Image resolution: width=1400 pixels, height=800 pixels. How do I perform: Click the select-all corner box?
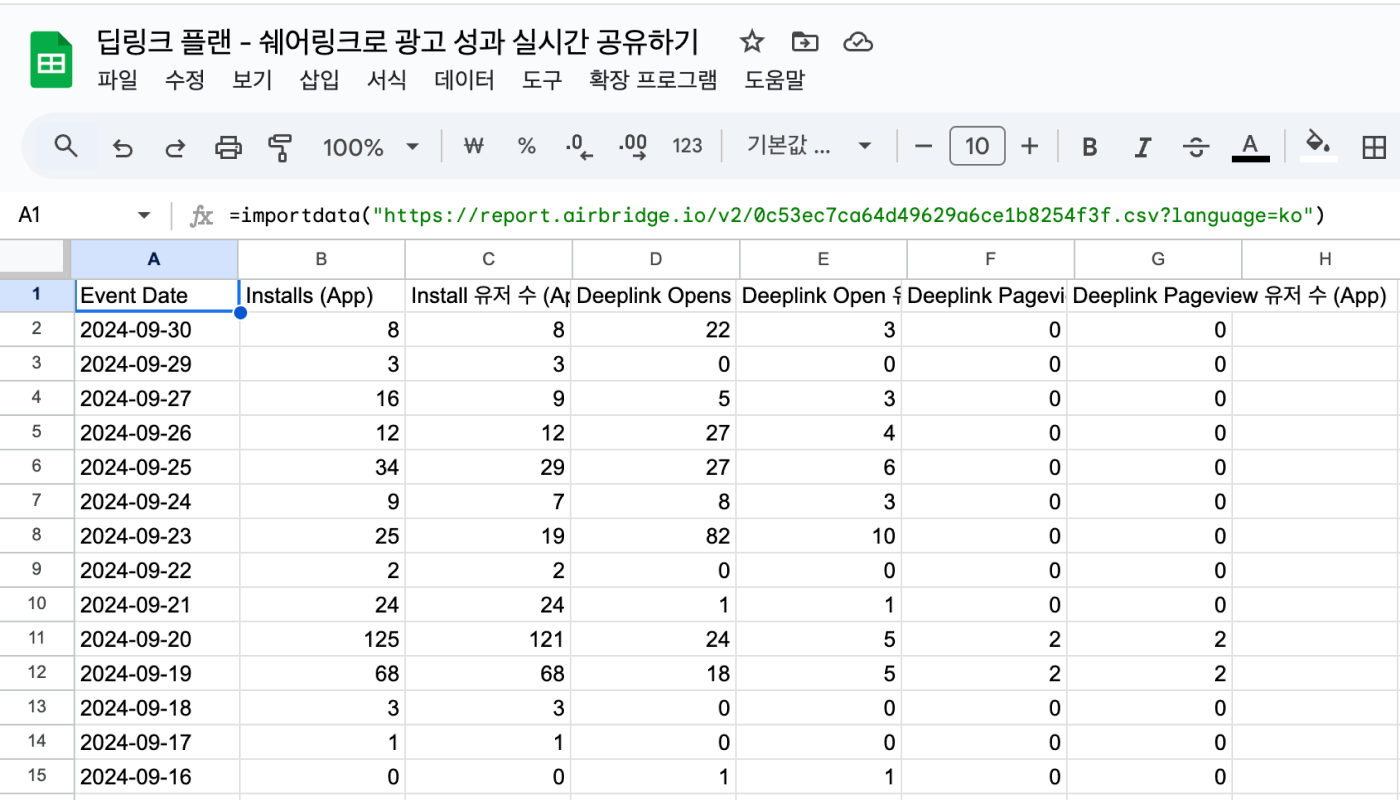[x=36, y=259]
